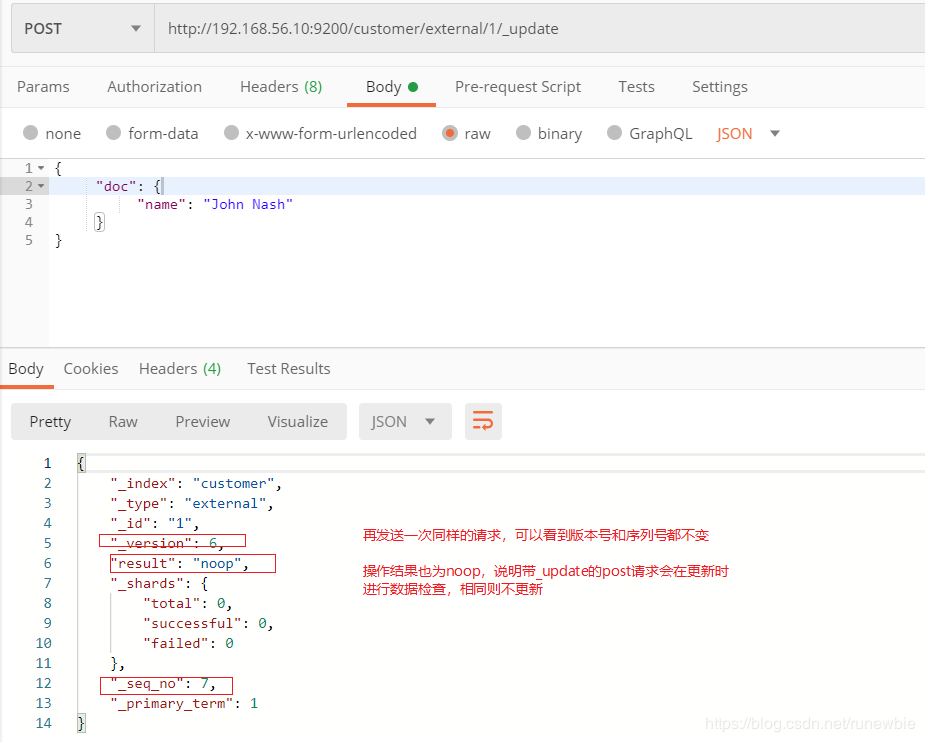This screenshot has width=925, height=742.
Task: Select the form-data radio button
Action: coord(113,133)
